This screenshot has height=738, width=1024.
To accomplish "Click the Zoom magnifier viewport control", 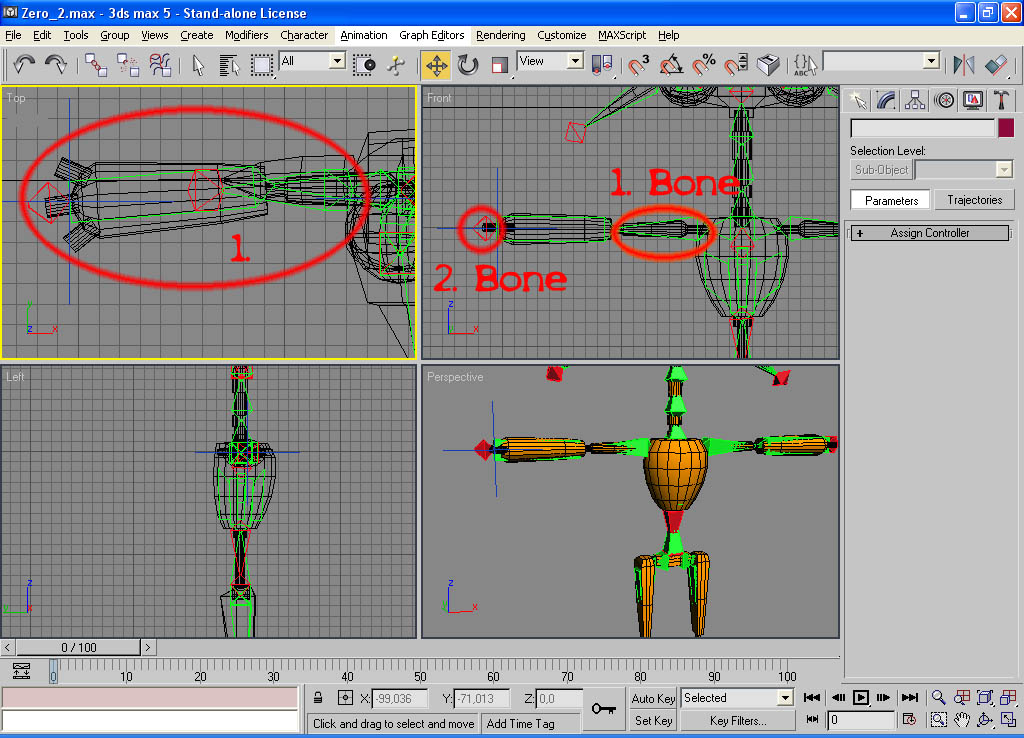I will 939,697.
